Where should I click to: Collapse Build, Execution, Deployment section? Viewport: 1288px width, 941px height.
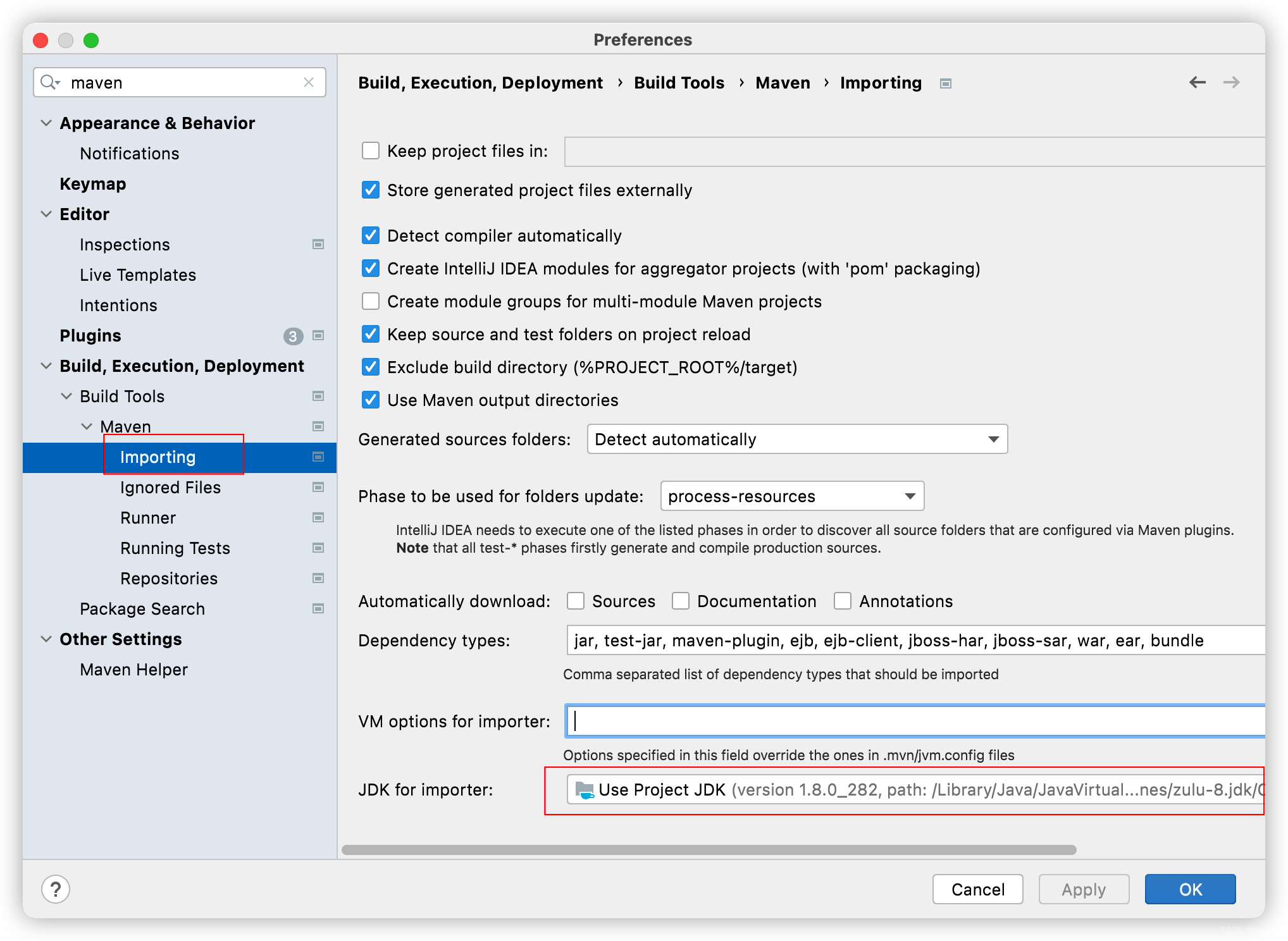[46, 366]
